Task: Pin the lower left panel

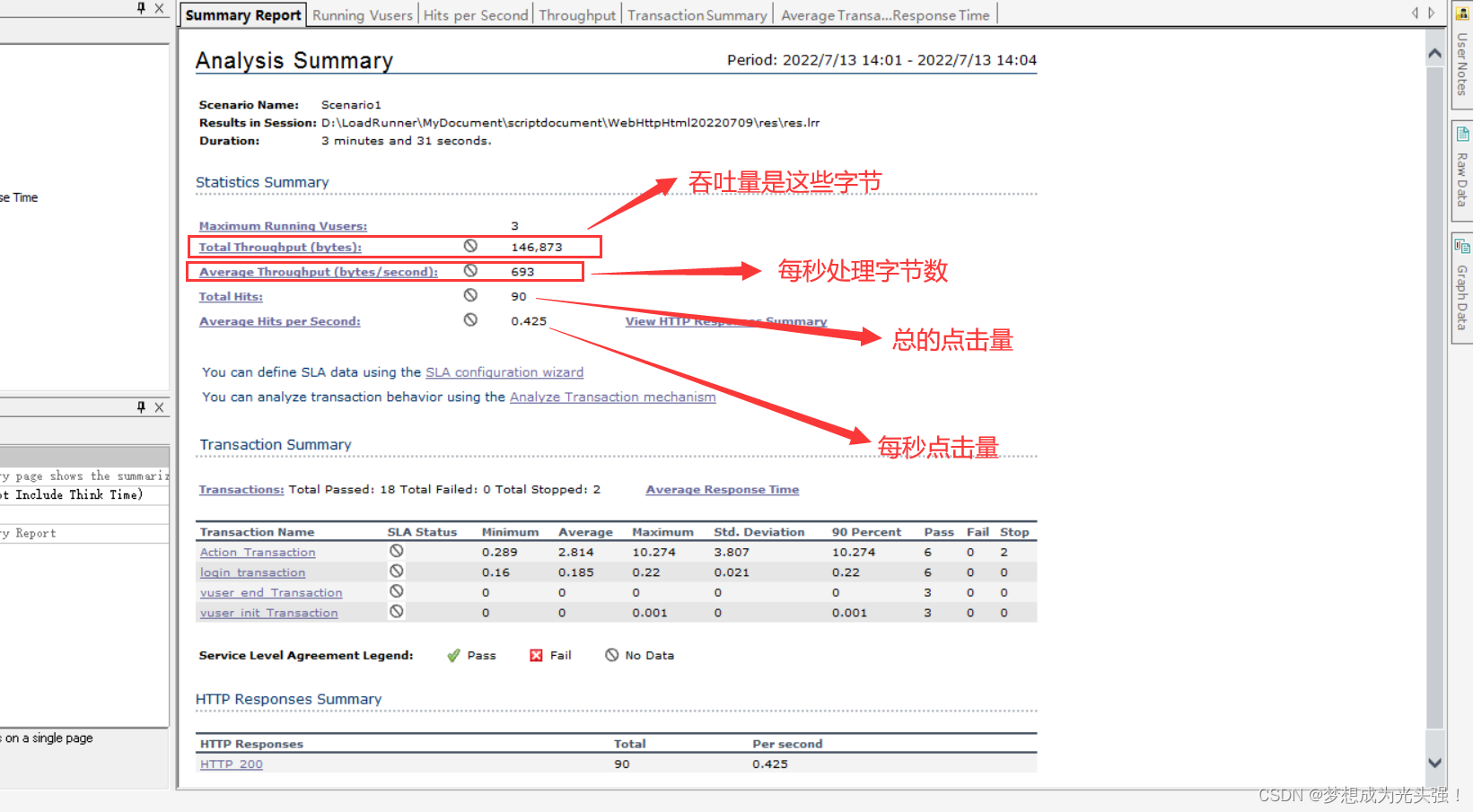Action: 141,407
